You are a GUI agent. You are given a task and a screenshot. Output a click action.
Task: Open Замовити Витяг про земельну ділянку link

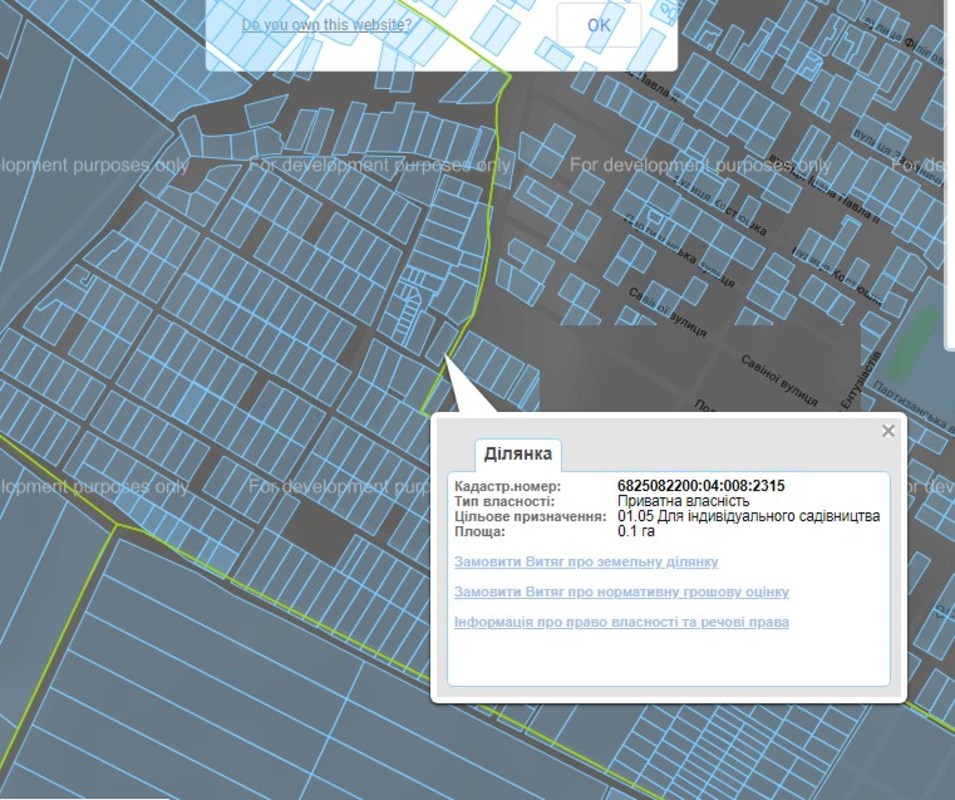pyautogui.click(x=586, y=562)
